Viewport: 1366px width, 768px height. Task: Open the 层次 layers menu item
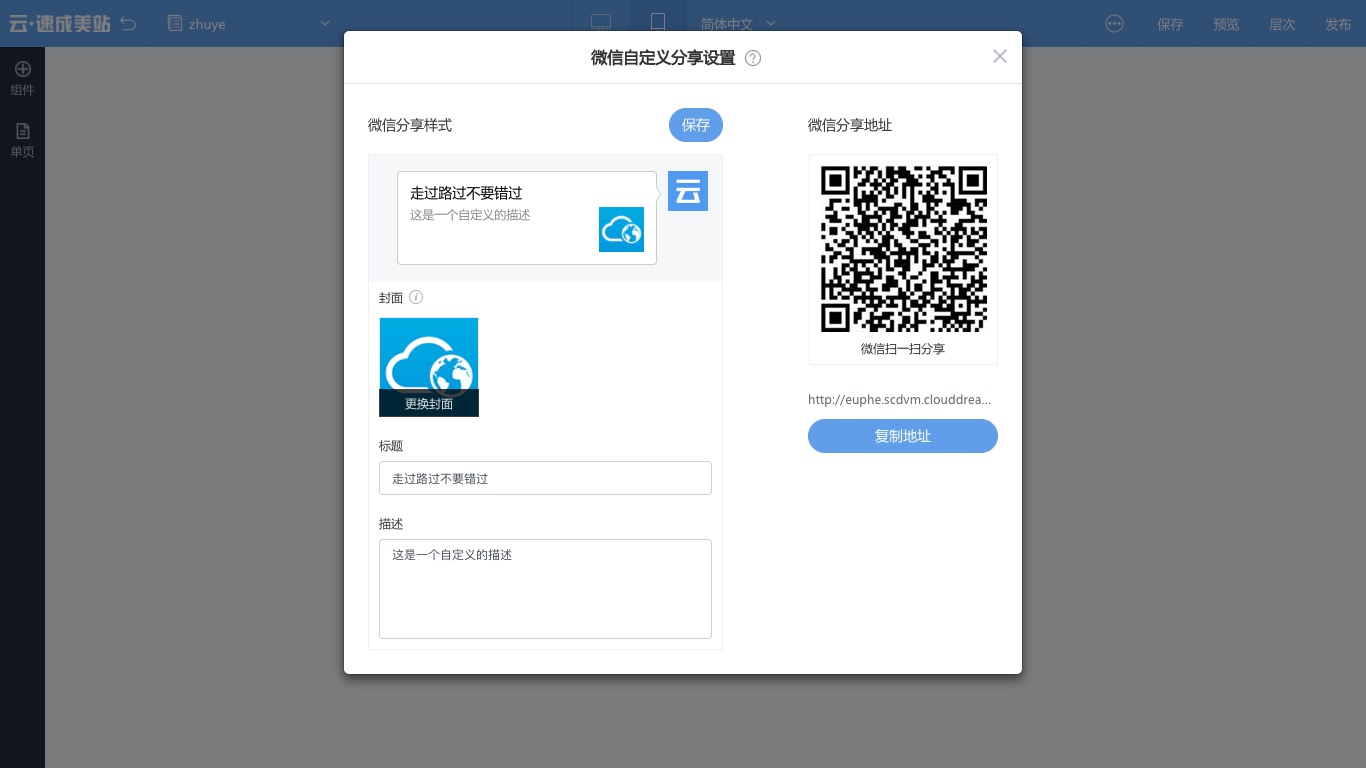tap(1282, 24)
